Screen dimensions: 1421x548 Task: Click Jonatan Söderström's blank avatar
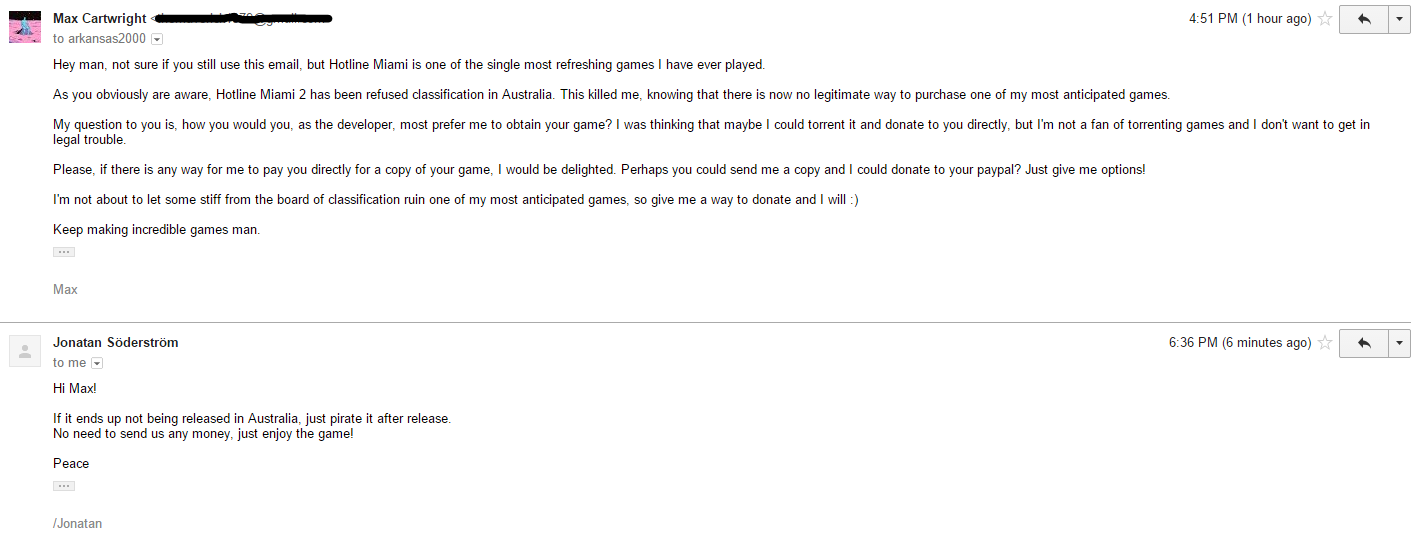[25, 351]
